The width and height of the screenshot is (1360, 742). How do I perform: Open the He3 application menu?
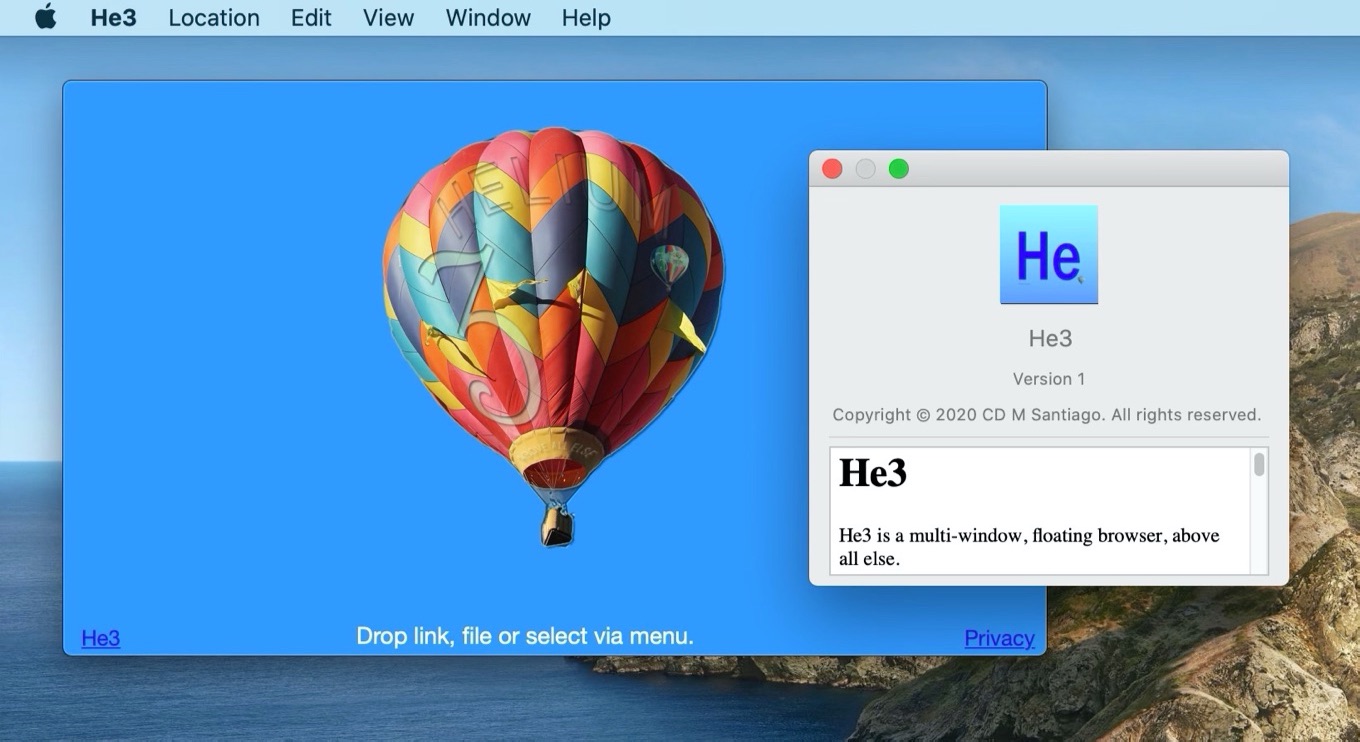[x=113, y=18]
